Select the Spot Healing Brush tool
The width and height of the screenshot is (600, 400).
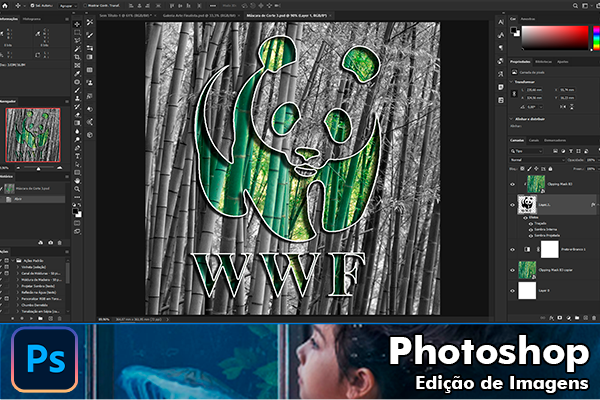coord(77,82)
